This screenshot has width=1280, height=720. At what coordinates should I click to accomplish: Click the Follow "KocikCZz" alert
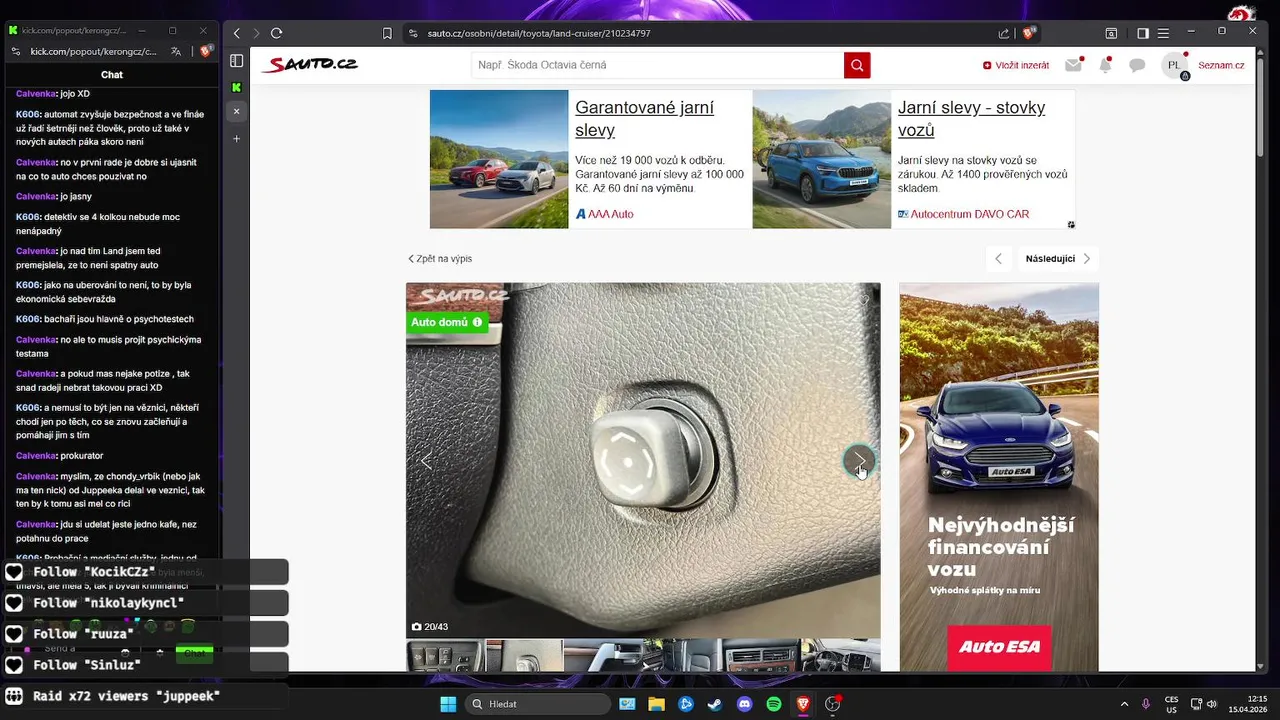pyautogui.click(x=145, y=572)
